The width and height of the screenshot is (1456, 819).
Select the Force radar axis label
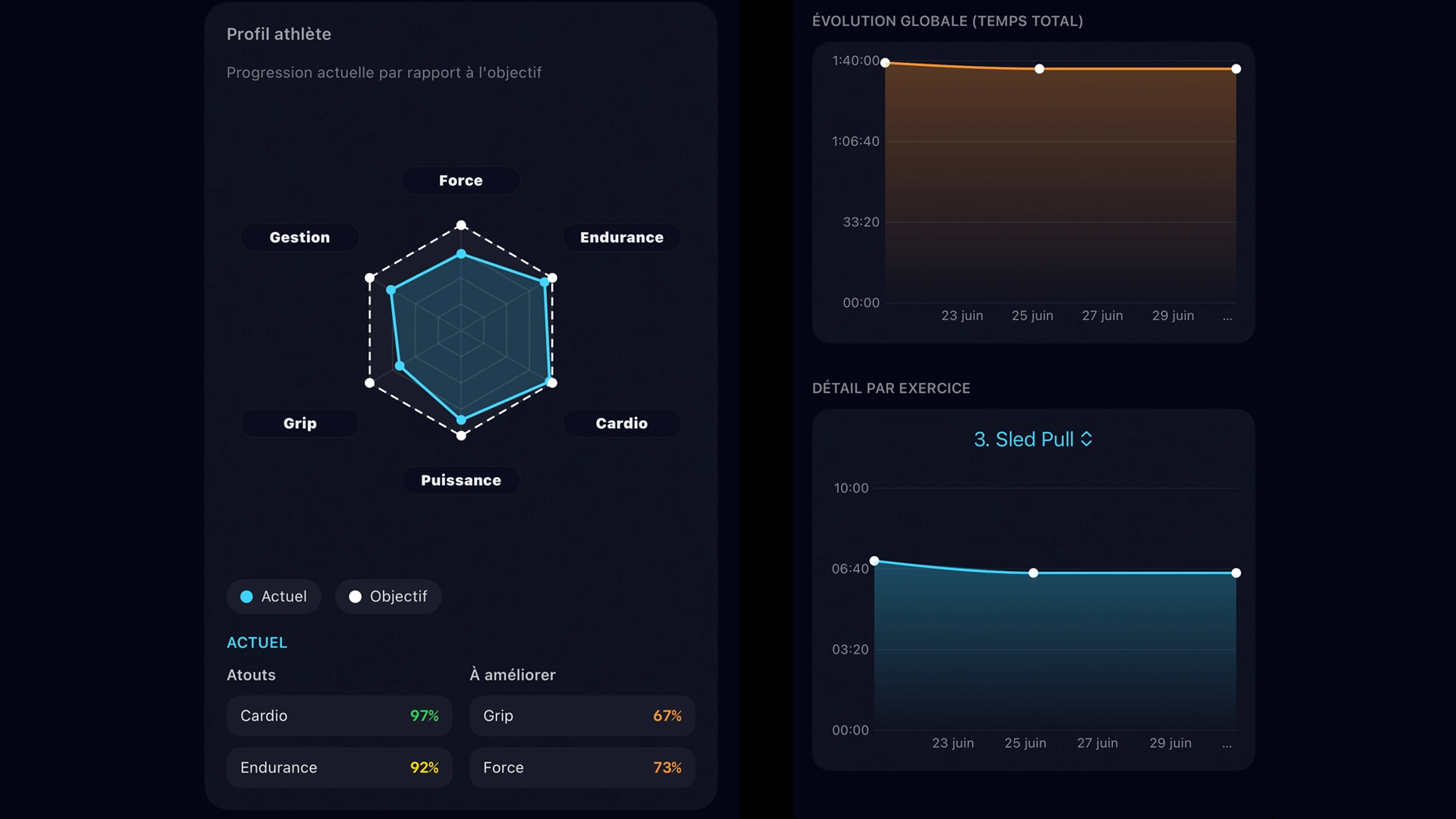point(461,180)
